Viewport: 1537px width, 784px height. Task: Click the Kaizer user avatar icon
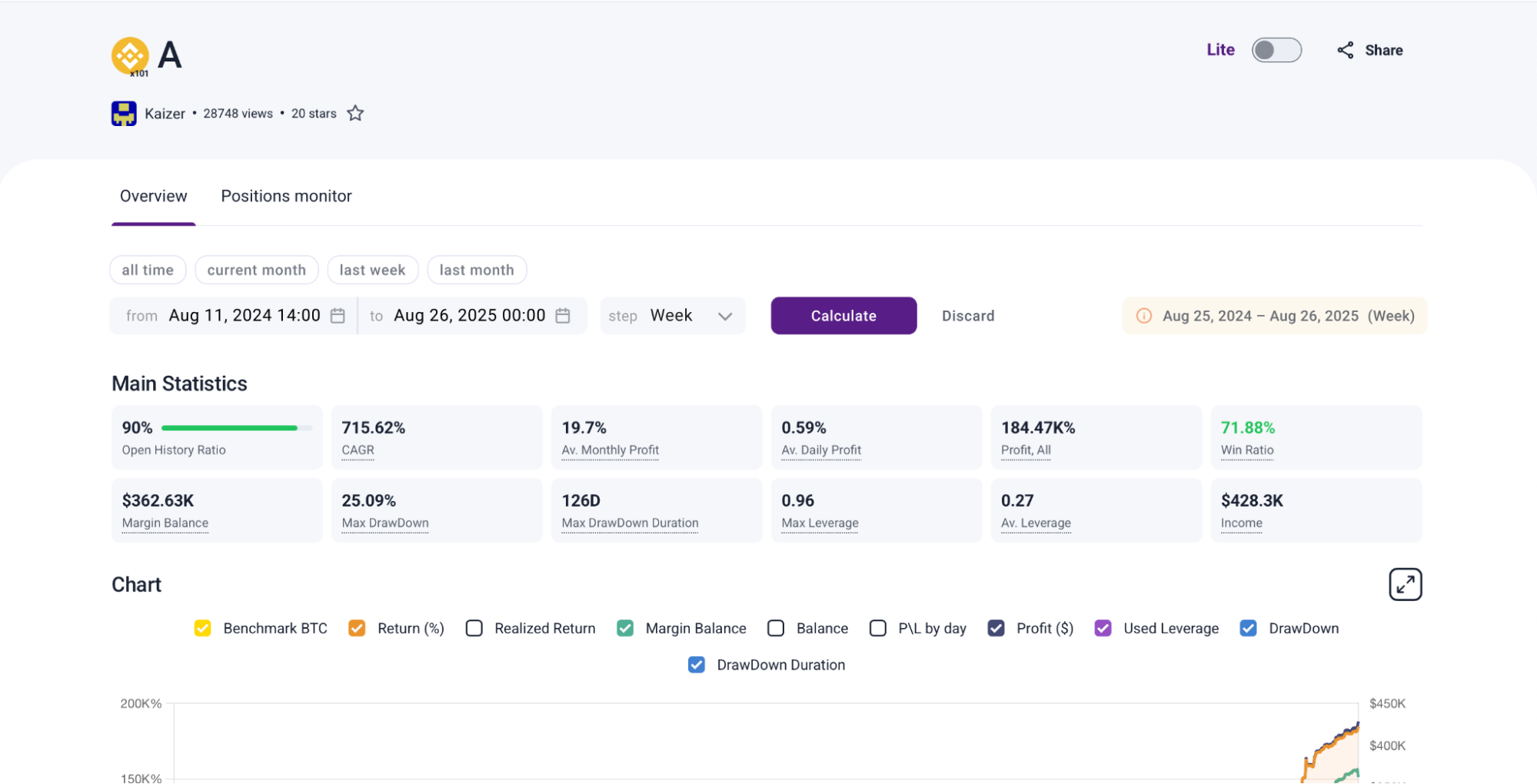(124, 114)
